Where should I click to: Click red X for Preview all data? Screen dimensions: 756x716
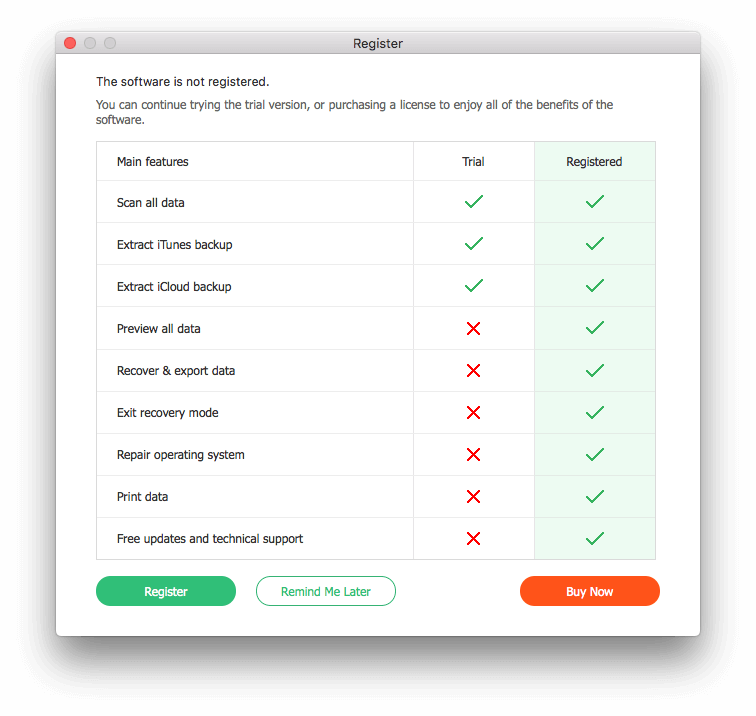tap(473, 328)
